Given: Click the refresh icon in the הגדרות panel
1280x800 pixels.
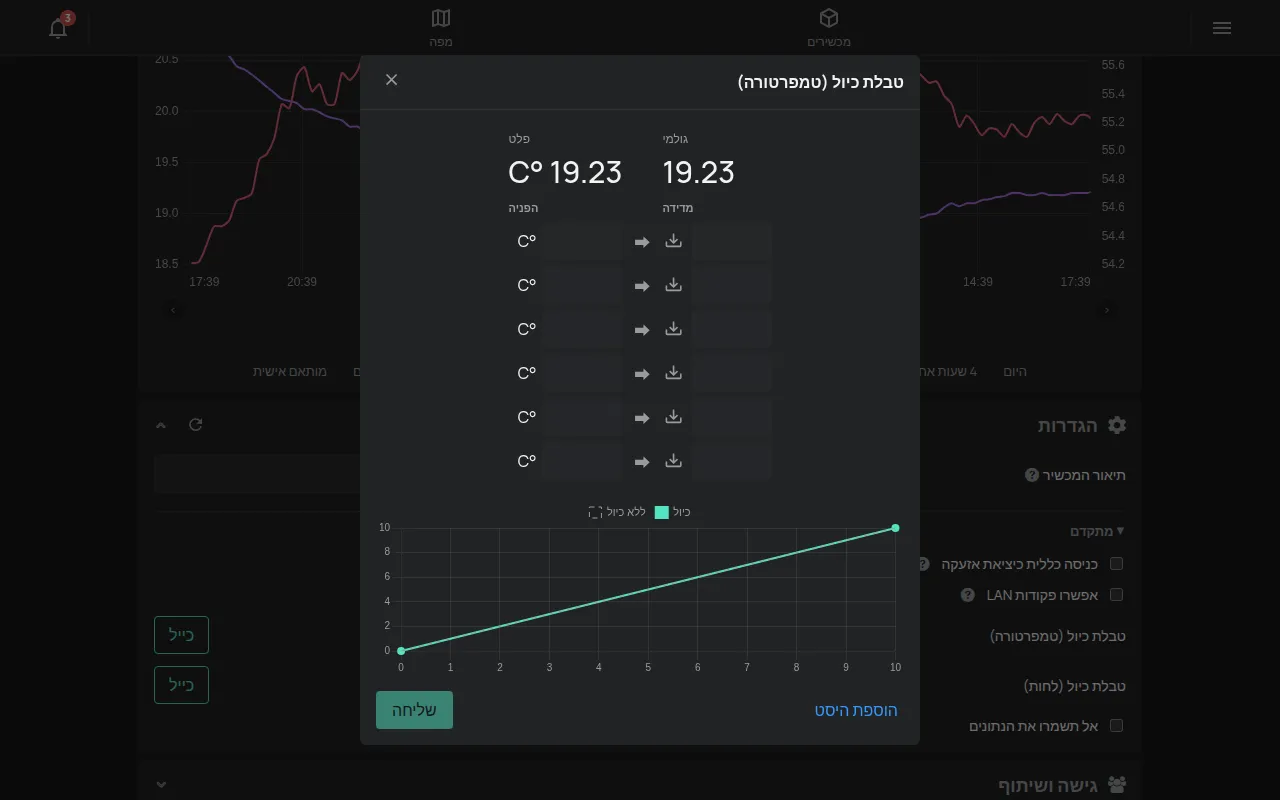Looking at the screenshot, I should pyautogui.click(x=196, y=425).
